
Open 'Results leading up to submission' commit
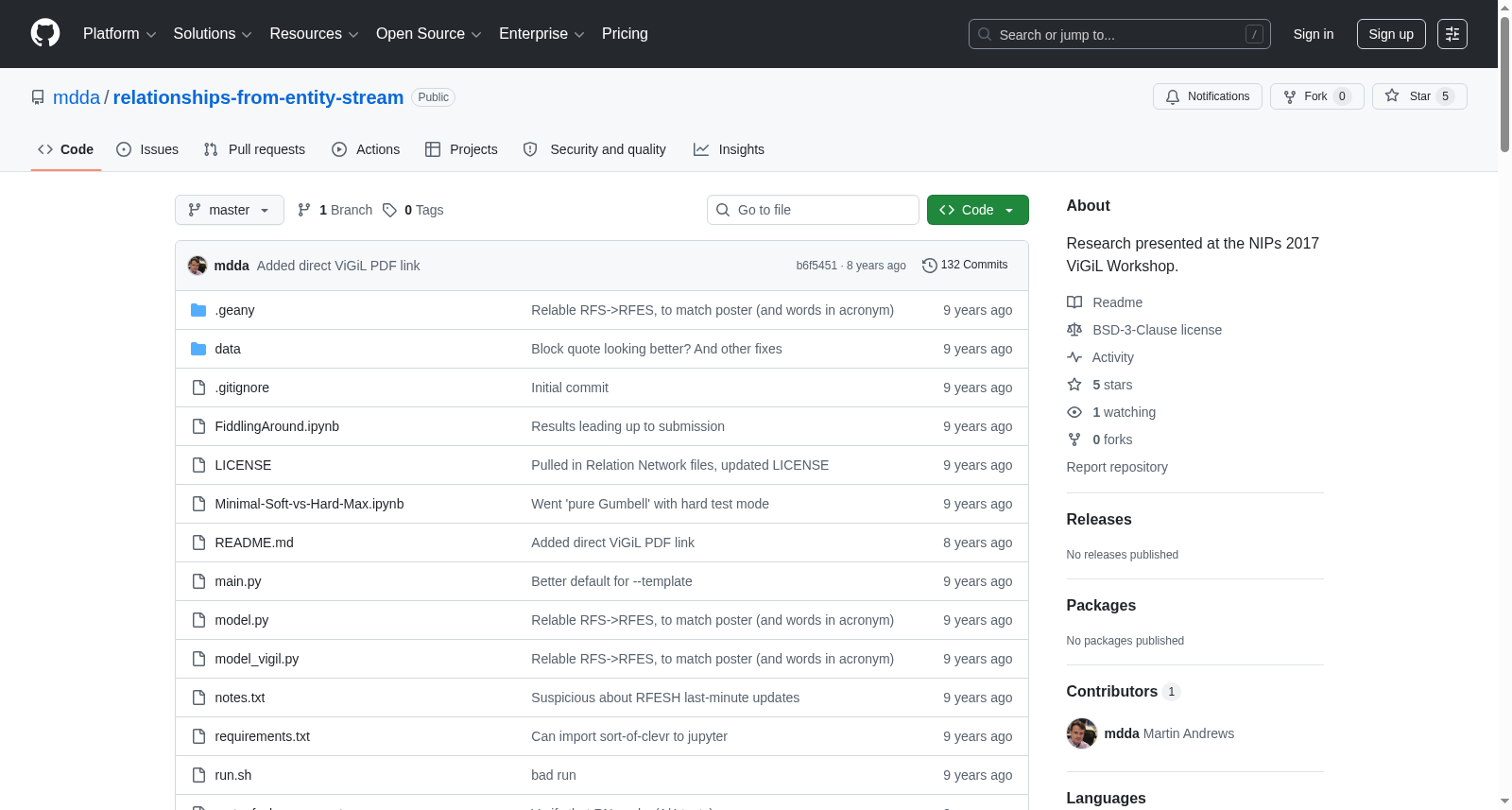click(x=627, y=426)
